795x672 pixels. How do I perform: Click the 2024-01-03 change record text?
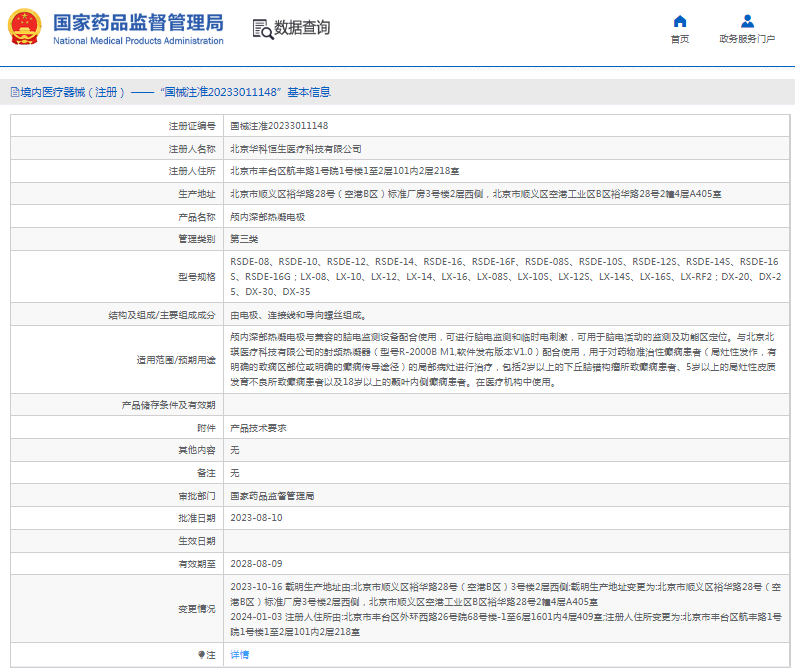click(505, 624)
